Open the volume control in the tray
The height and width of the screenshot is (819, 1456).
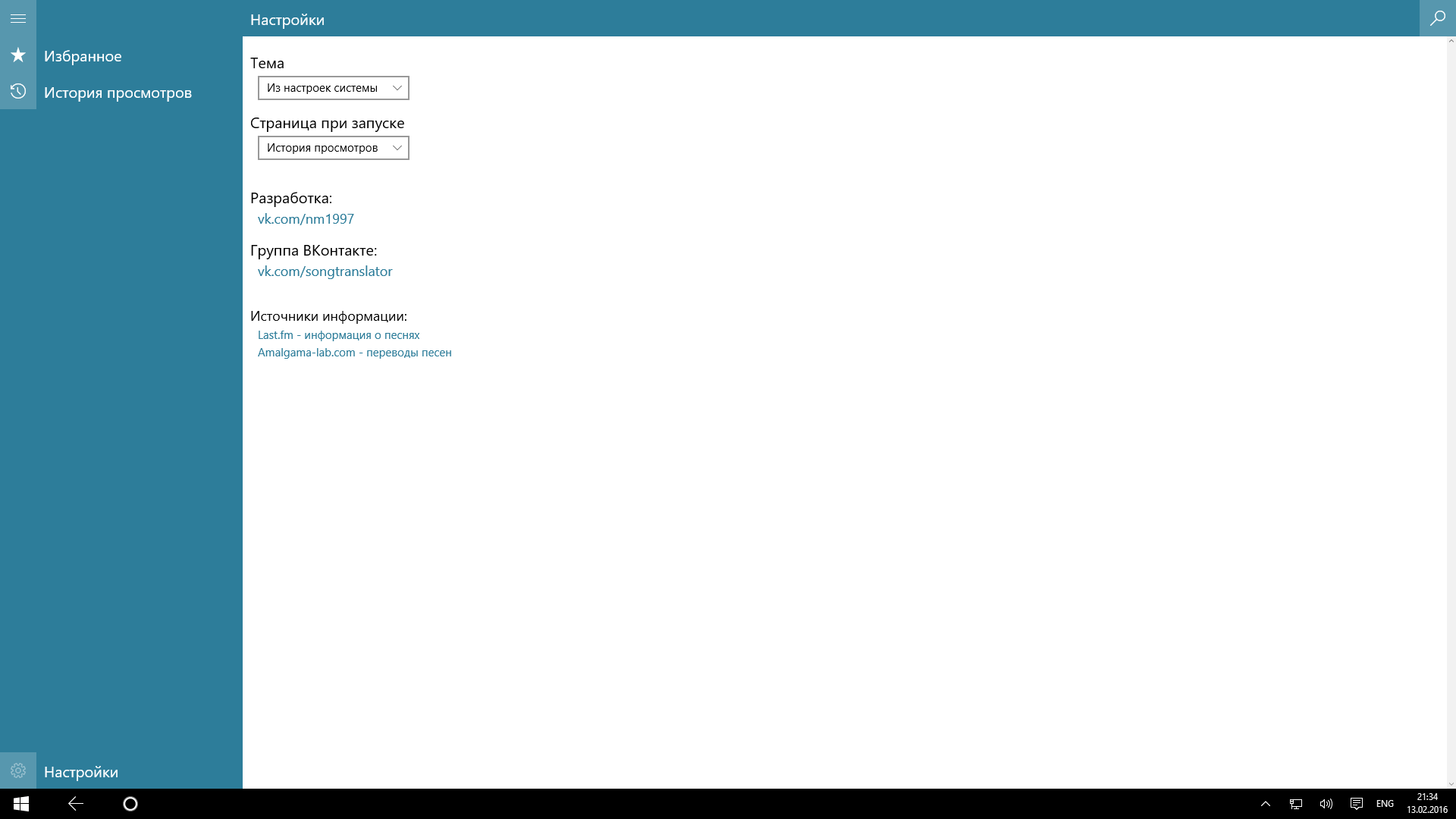pyautogui.click(x=1326, y=804)
